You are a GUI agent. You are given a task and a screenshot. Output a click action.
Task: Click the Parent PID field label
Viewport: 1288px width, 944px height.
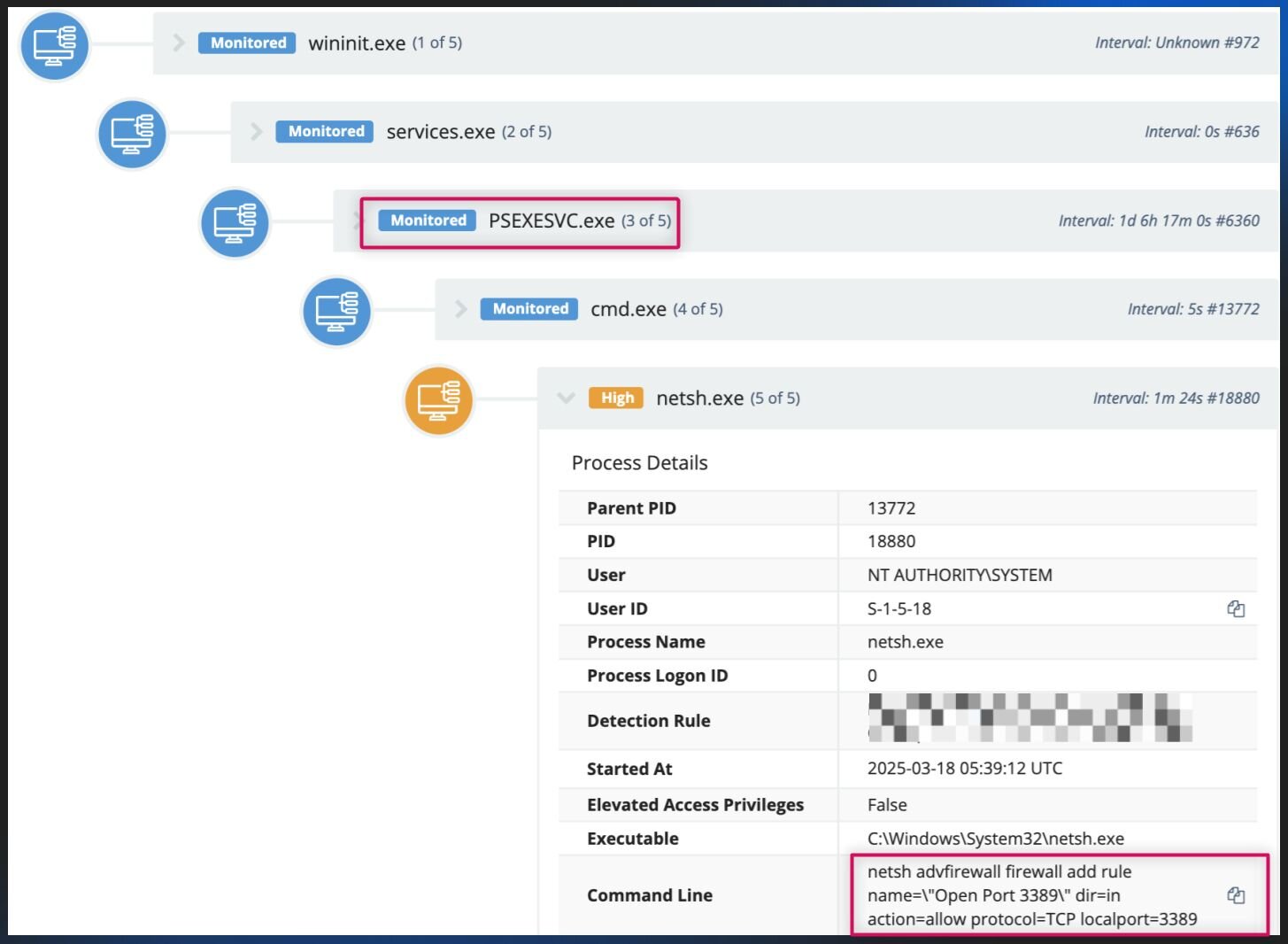tap(631, 508)
